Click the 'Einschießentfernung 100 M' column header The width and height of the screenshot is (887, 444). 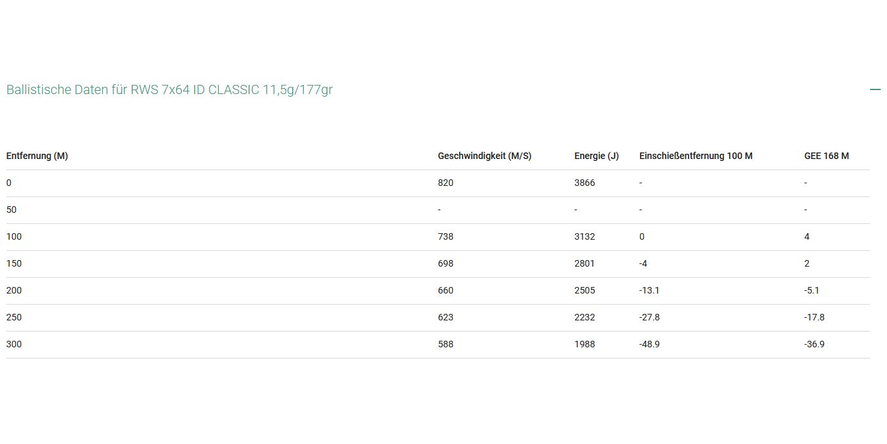click(695, 156)
